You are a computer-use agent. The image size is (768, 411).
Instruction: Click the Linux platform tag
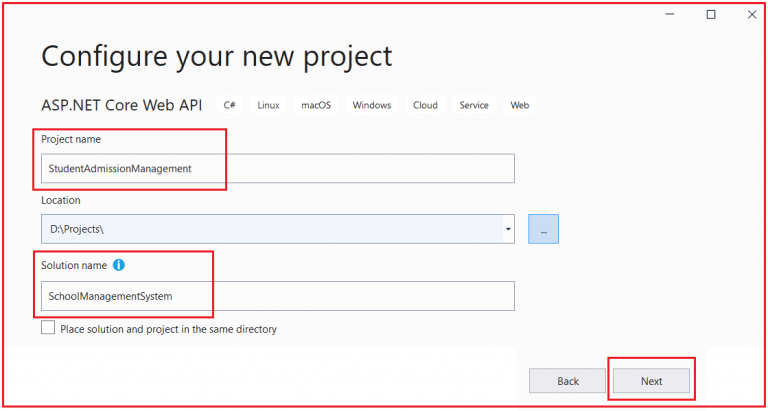(x=268, y=105)
